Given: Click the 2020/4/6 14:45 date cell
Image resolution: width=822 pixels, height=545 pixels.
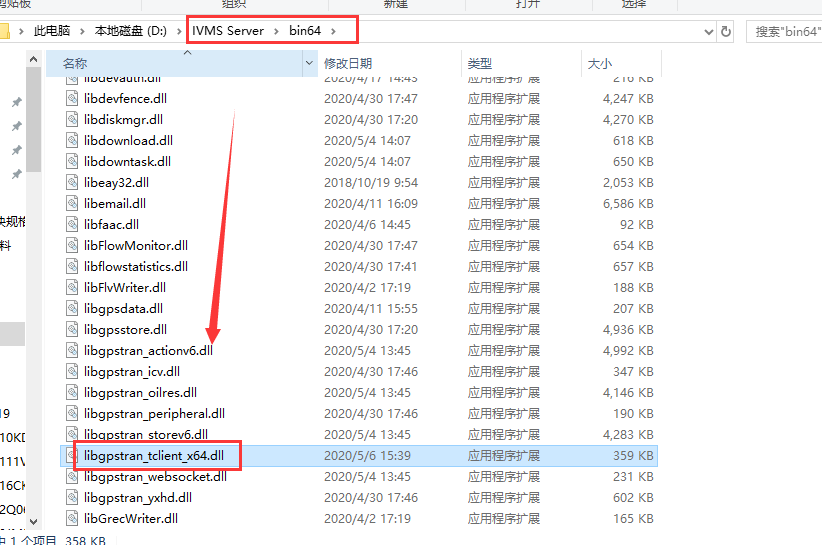Looking at the screenshot, I should 367,224.
